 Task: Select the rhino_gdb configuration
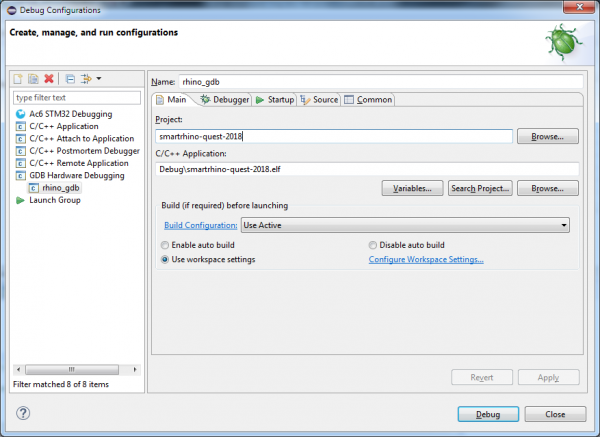60,187
